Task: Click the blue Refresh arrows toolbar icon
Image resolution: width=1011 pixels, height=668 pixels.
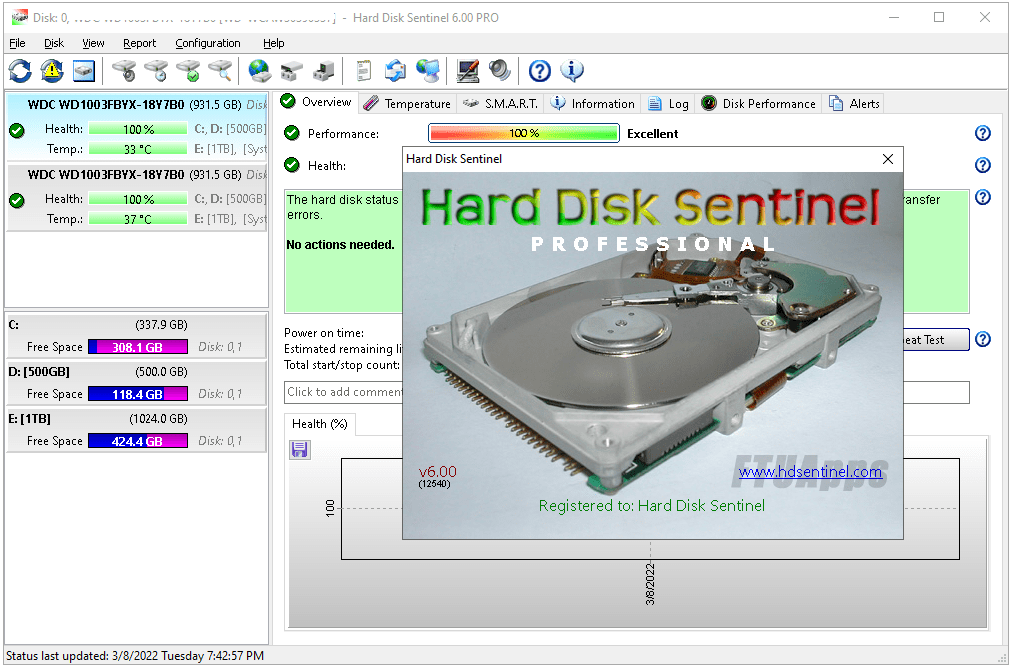Action: 20,71
